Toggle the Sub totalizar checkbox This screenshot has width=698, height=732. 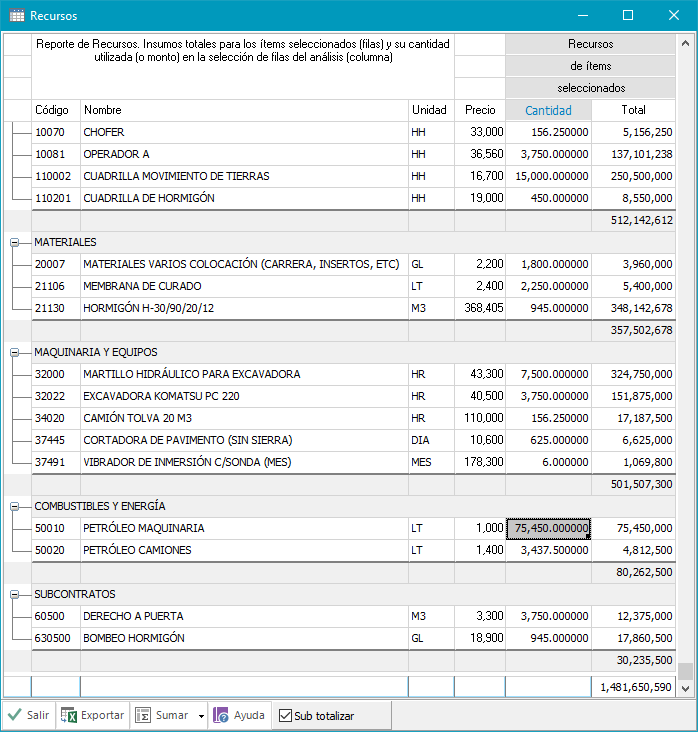pos(285,716)
